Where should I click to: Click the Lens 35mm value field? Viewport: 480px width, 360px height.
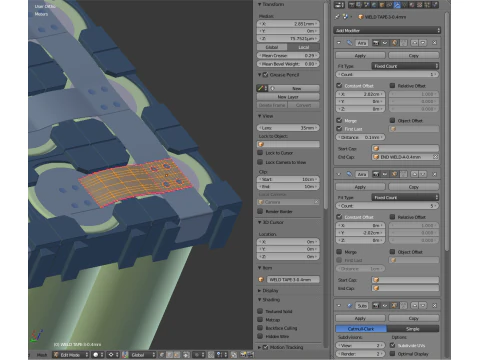click(x=288, y=128)
